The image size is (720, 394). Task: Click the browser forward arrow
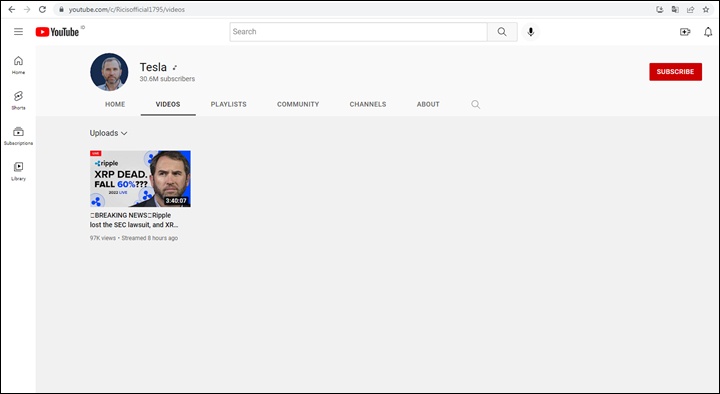coord(27,9)
